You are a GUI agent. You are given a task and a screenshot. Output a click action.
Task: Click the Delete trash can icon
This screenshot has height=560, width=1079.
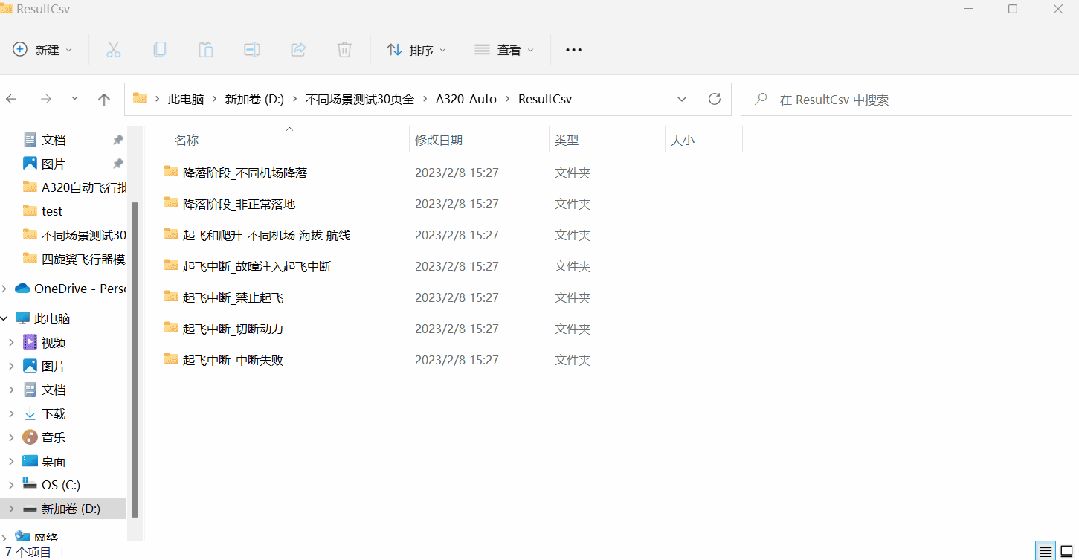pos(344,50)
